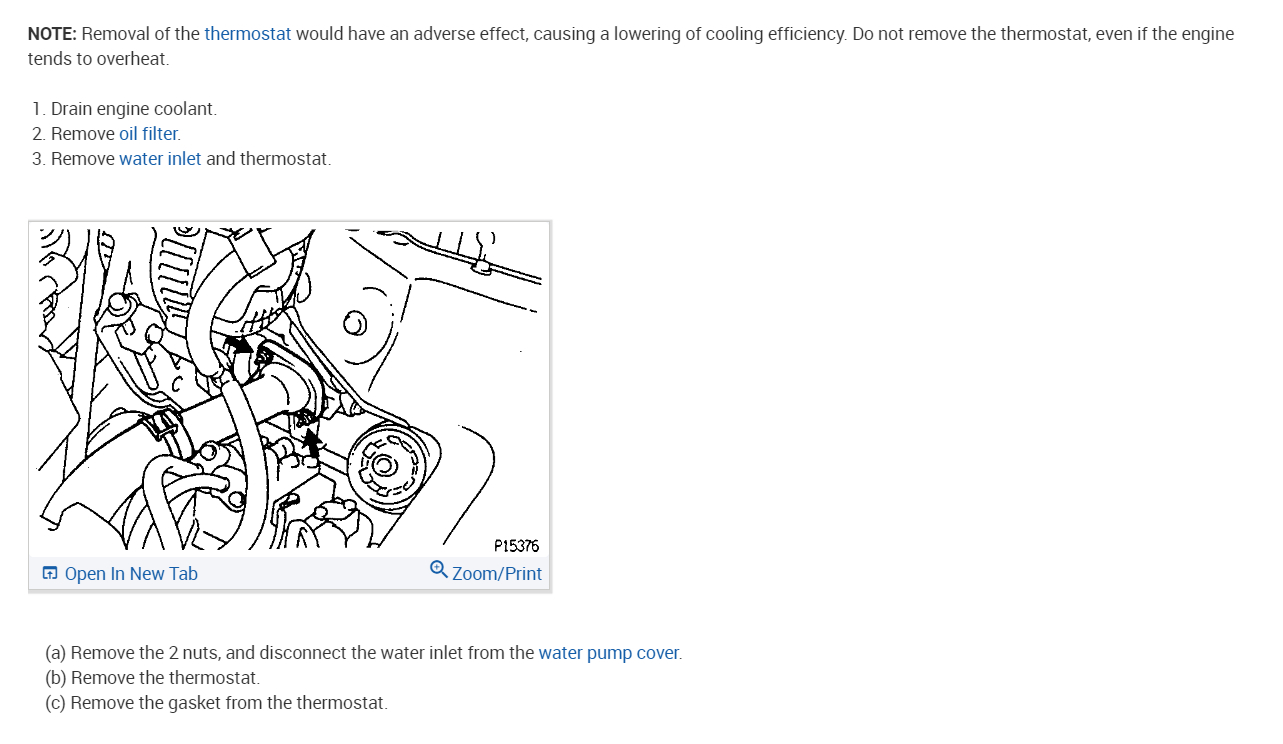
Task: Click the Open In New Tab icon
Action: pyautogui.click(x=50, y=574)
